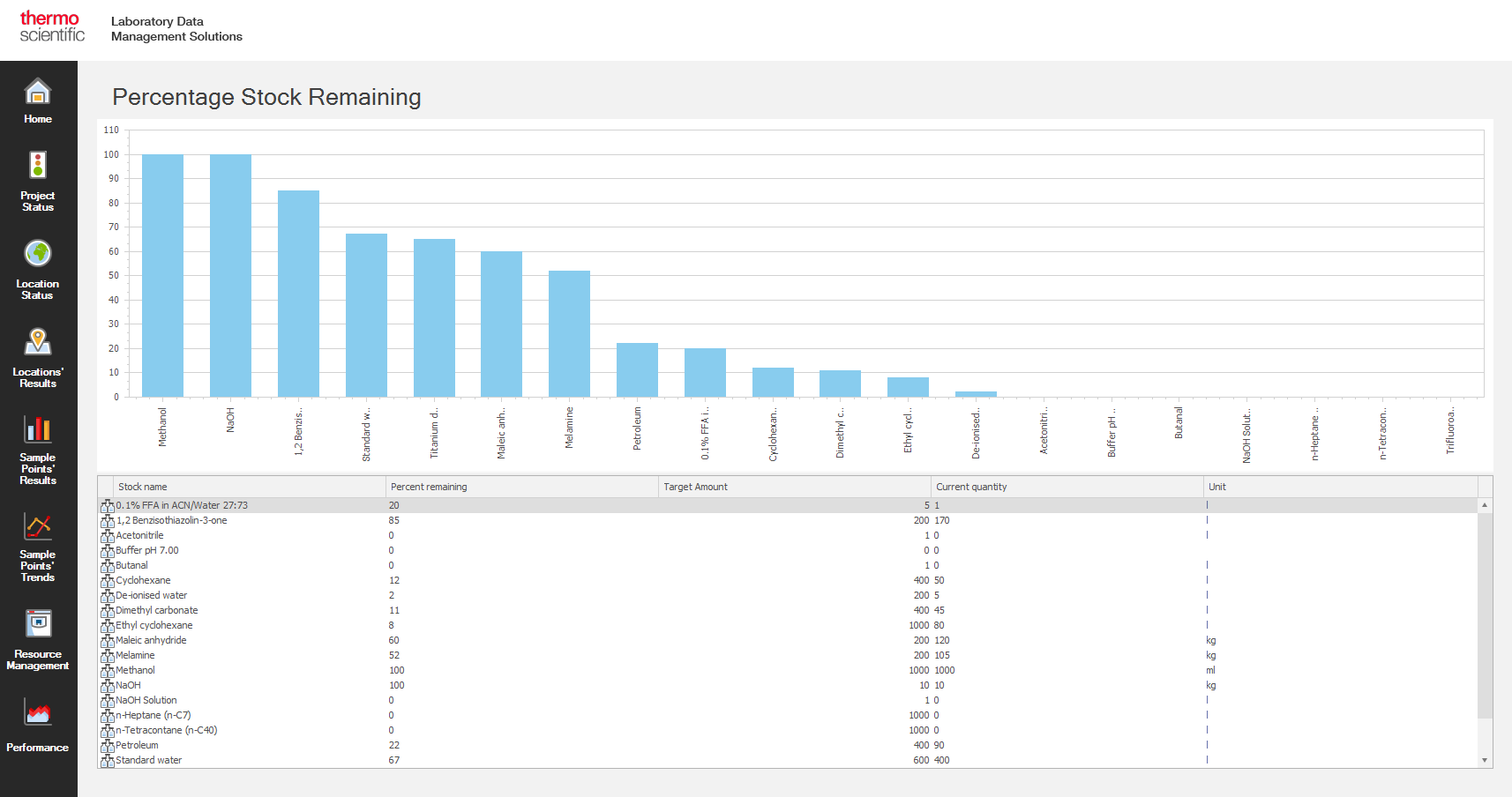Select the Methanol row in stock table
The image size is (1512, 797).
pos(136,670)
